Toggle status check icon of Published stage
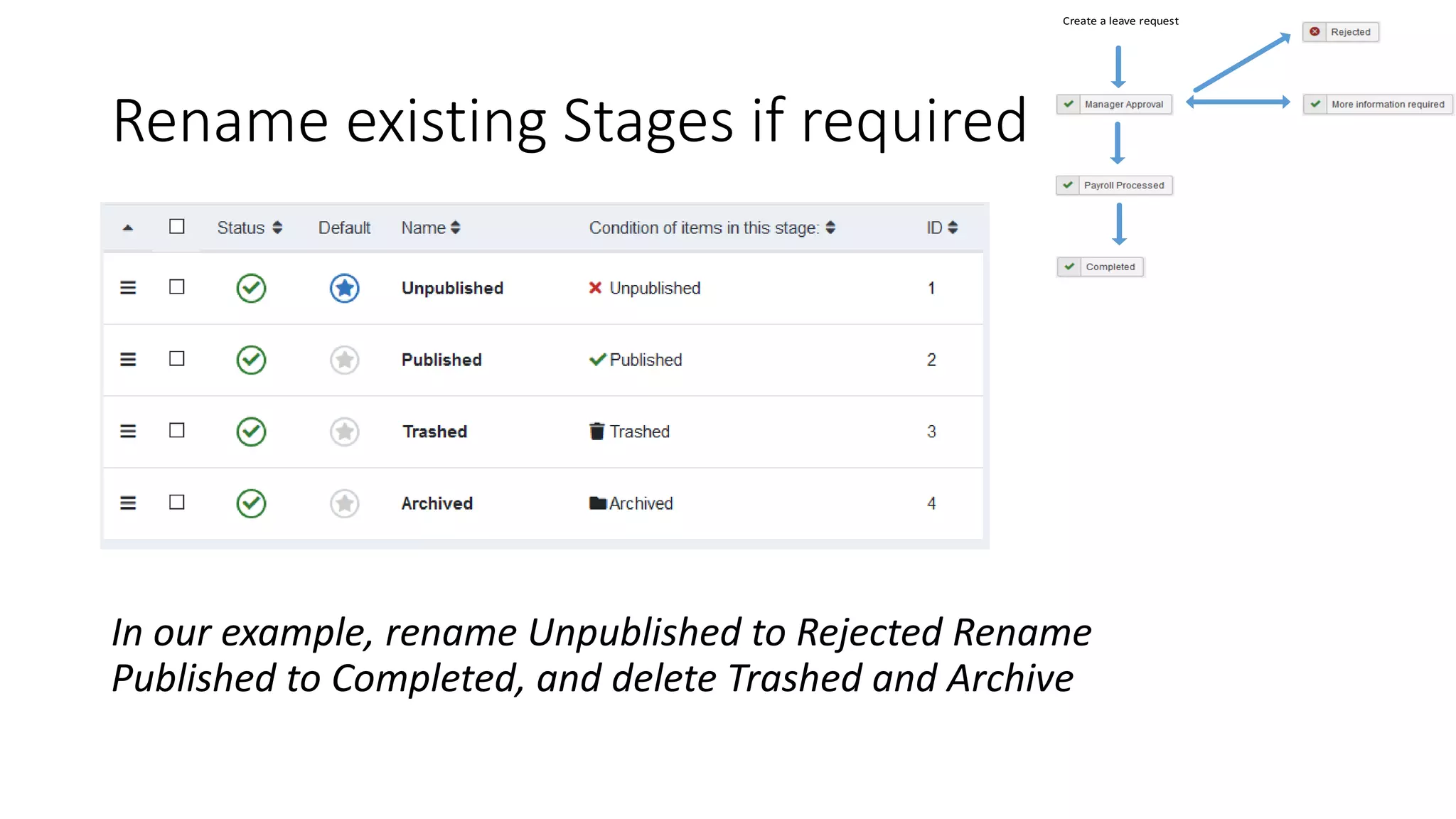The height and width of the screenshot is (819, 1456). pos(251,360)
